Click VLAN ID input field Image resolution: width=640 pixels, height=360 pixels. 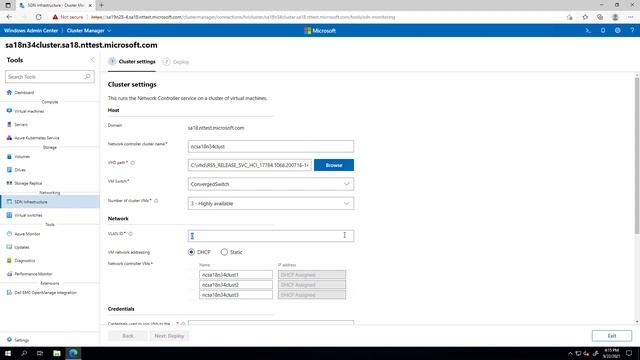click(x=271, y=236)
